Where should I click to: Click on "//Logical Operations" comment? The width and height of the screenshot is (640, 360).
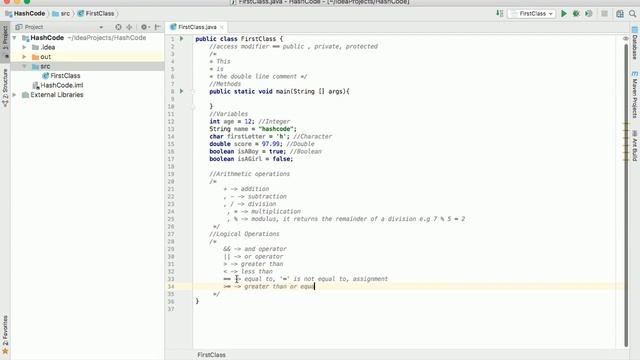pyautogui.click(x=244, y=234)
